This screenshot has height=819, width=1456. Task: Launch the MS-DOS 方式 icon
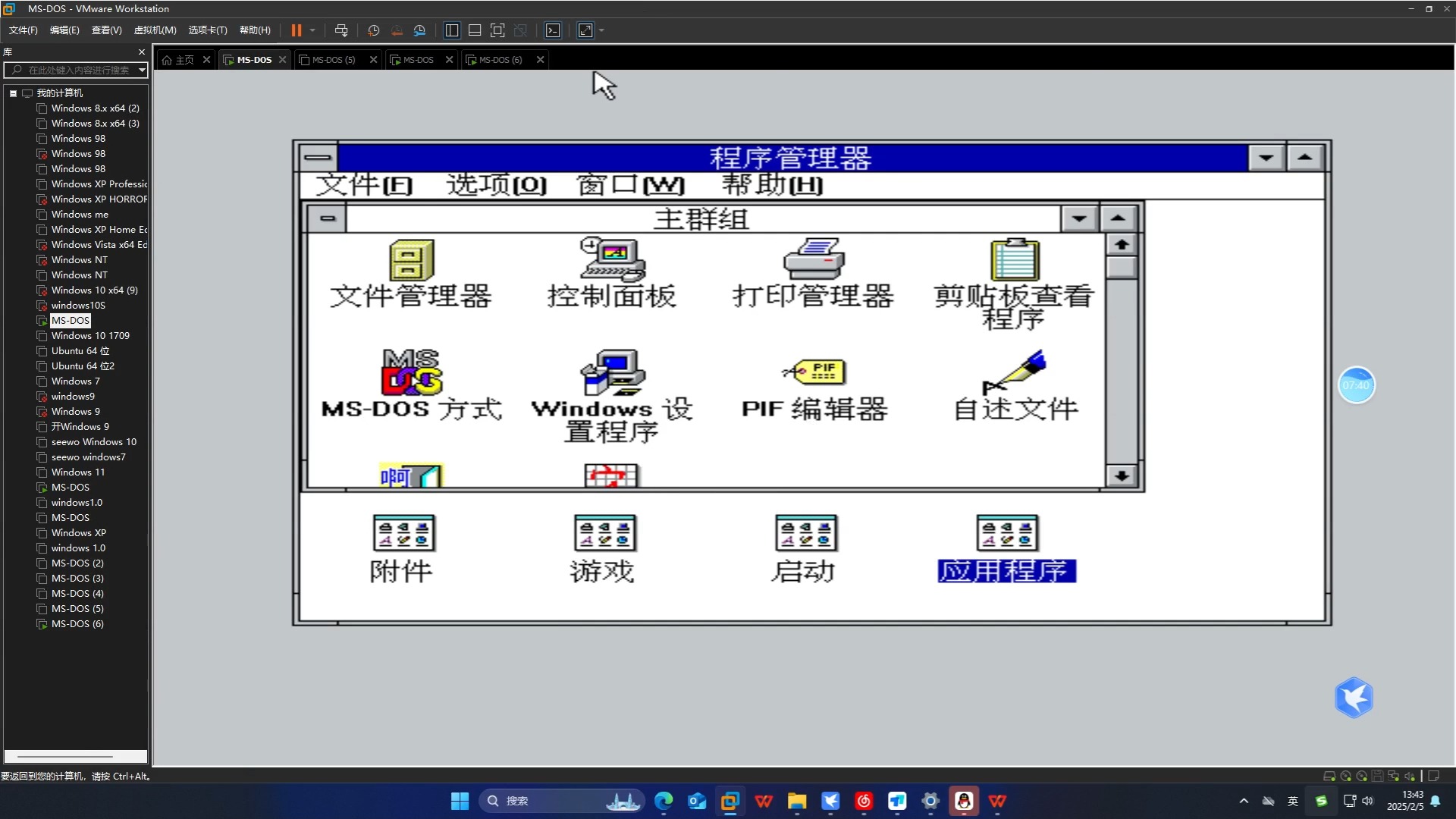tap(412, 372)
